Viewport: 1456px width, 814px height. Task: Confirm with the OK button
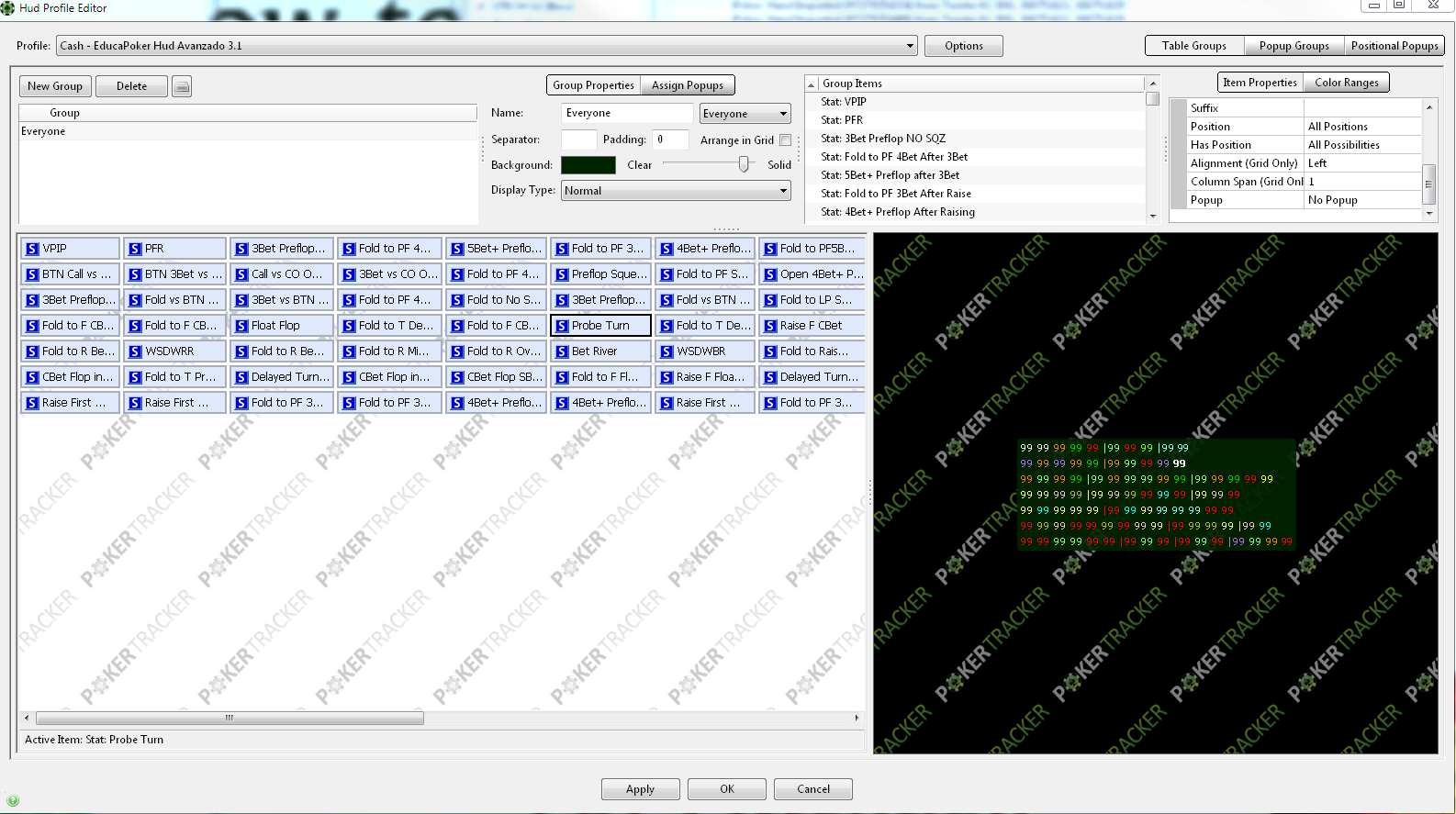(x=726, y=789)
